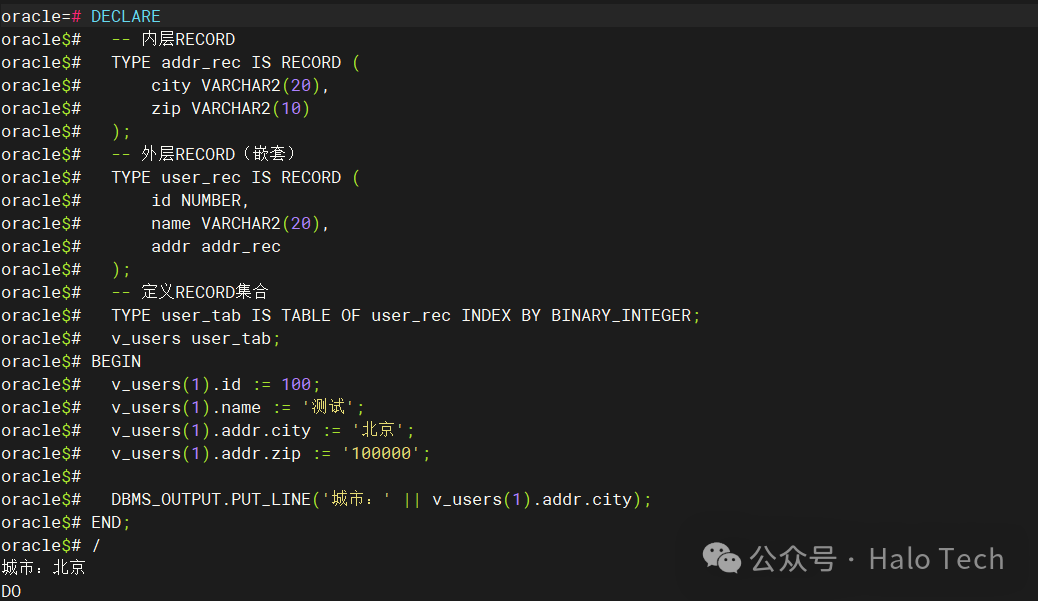Select the comment '-- 外层RECORD（嵌套）'
Image resolution: width=1038 pixels, height=601 pixels.
(203, 154)
